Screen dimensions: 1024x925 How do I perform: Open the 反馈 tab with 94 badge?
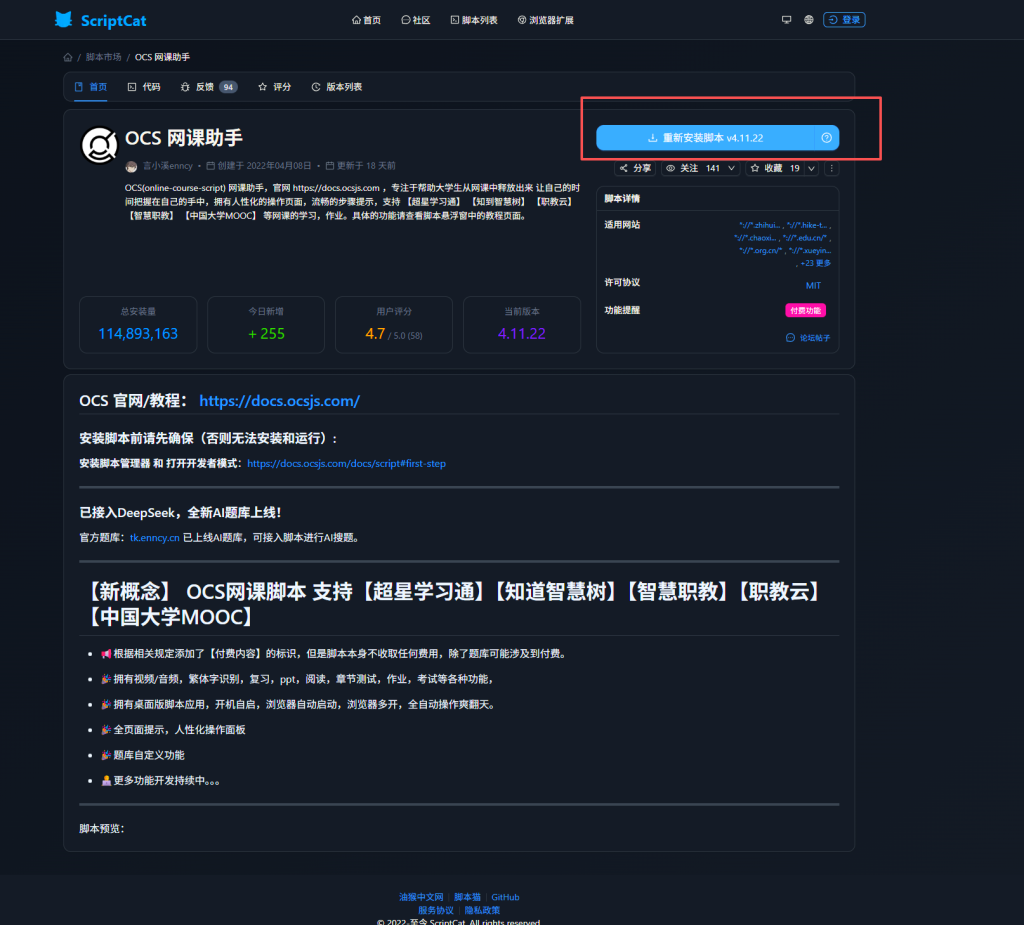[x=207, y=87]
